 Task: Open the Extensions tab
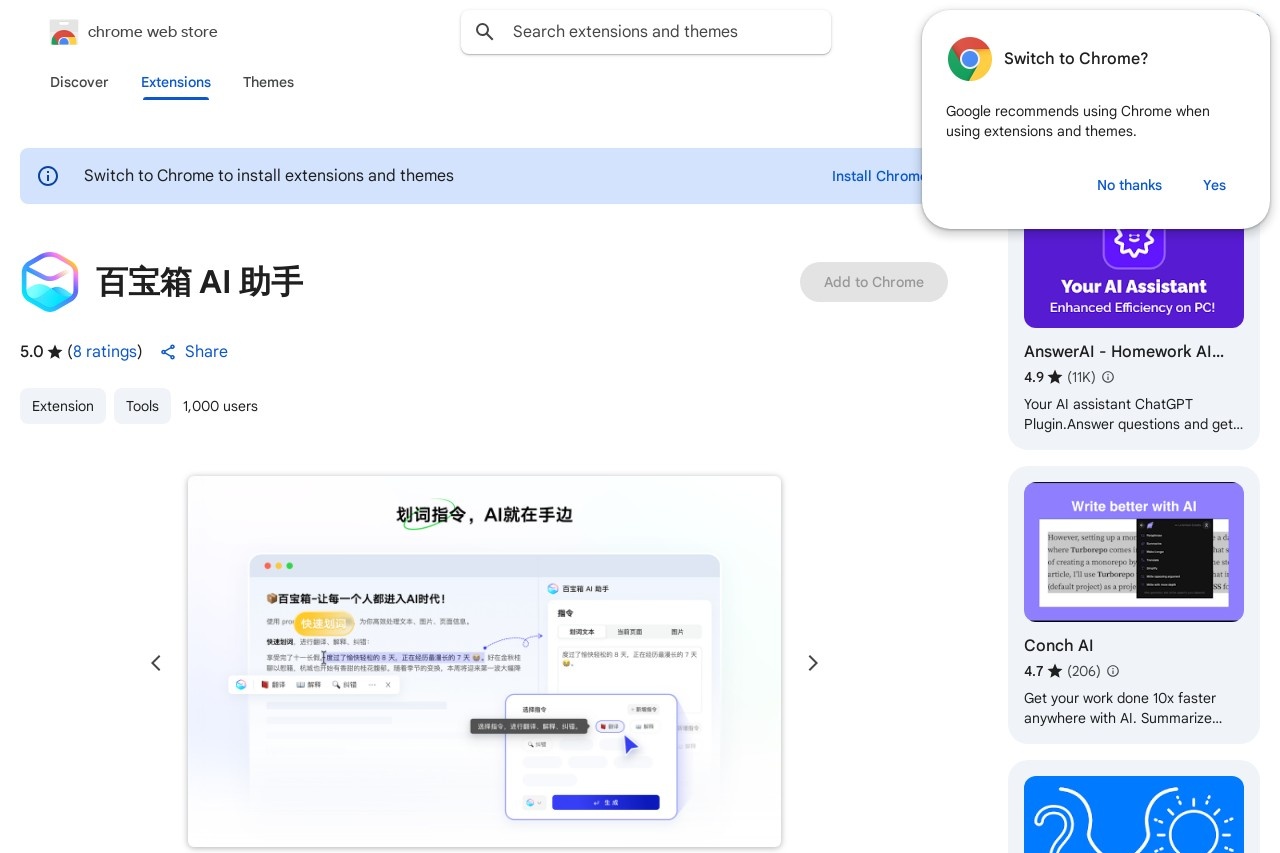coord(176,82)
